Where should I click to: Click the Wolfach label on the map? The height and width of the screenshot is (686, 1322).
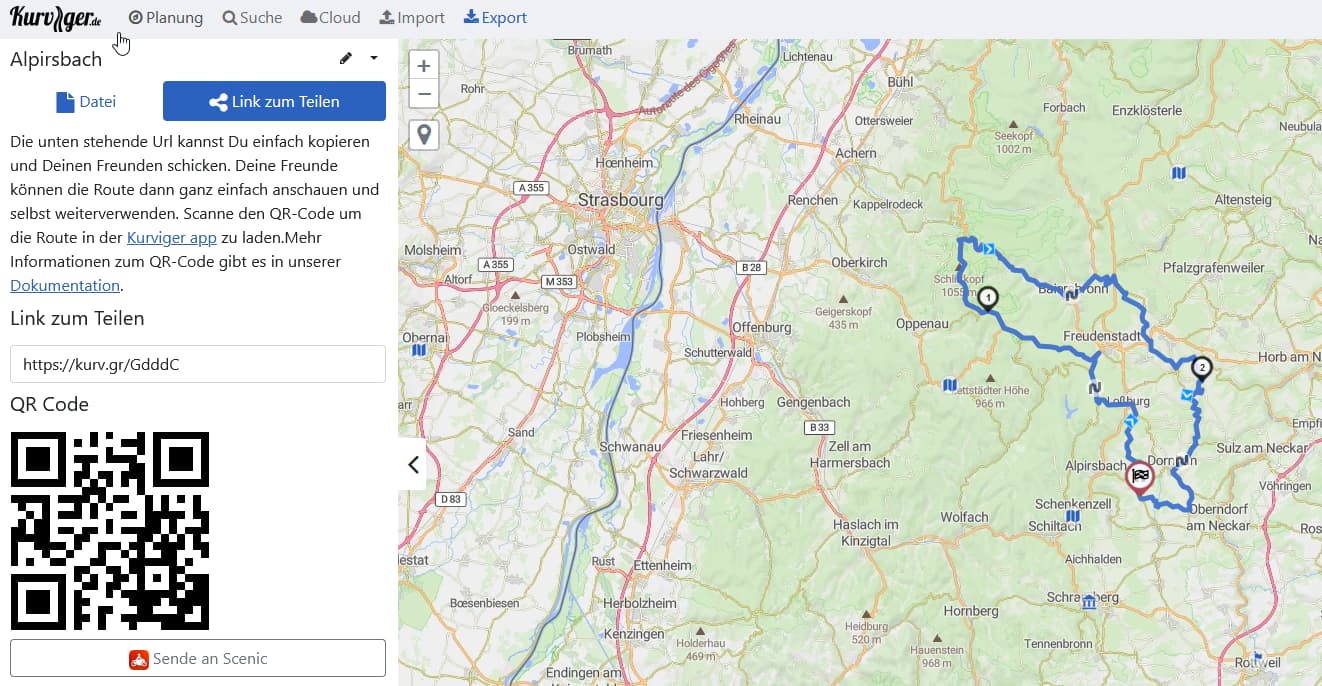[x=964, y=517]
